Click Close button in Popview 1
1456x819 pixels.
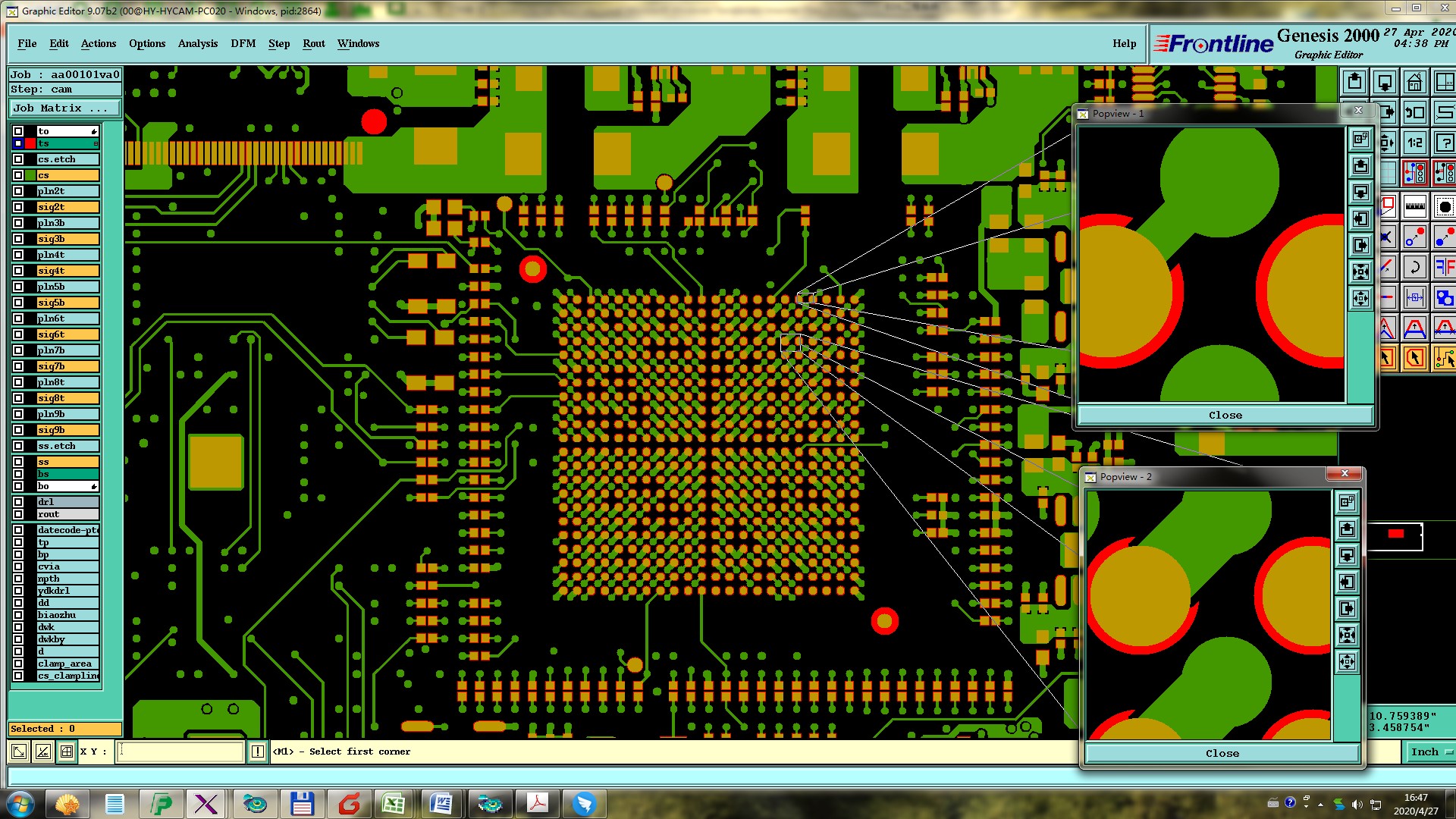click(1225, 415)
